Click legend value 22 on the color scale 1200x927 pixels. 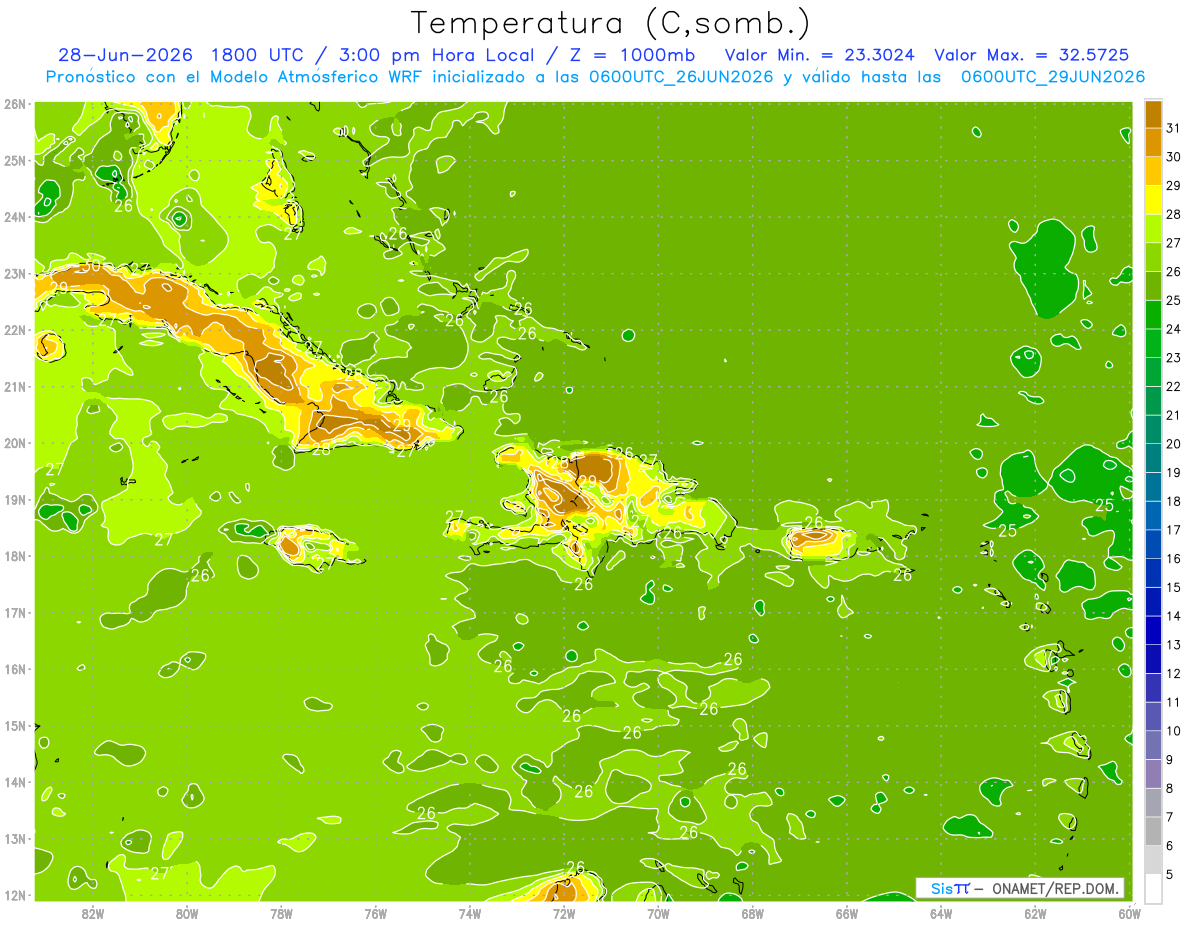pos(1174,386)
